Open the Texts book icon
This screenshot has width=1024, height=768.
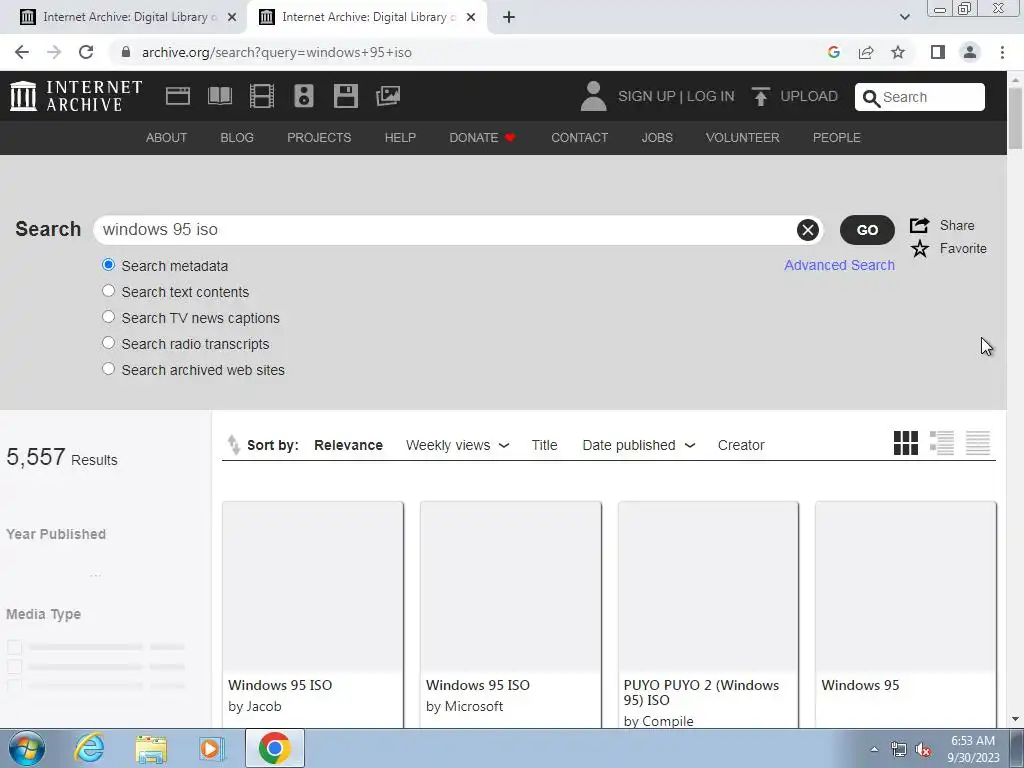(x=219, y=96)
